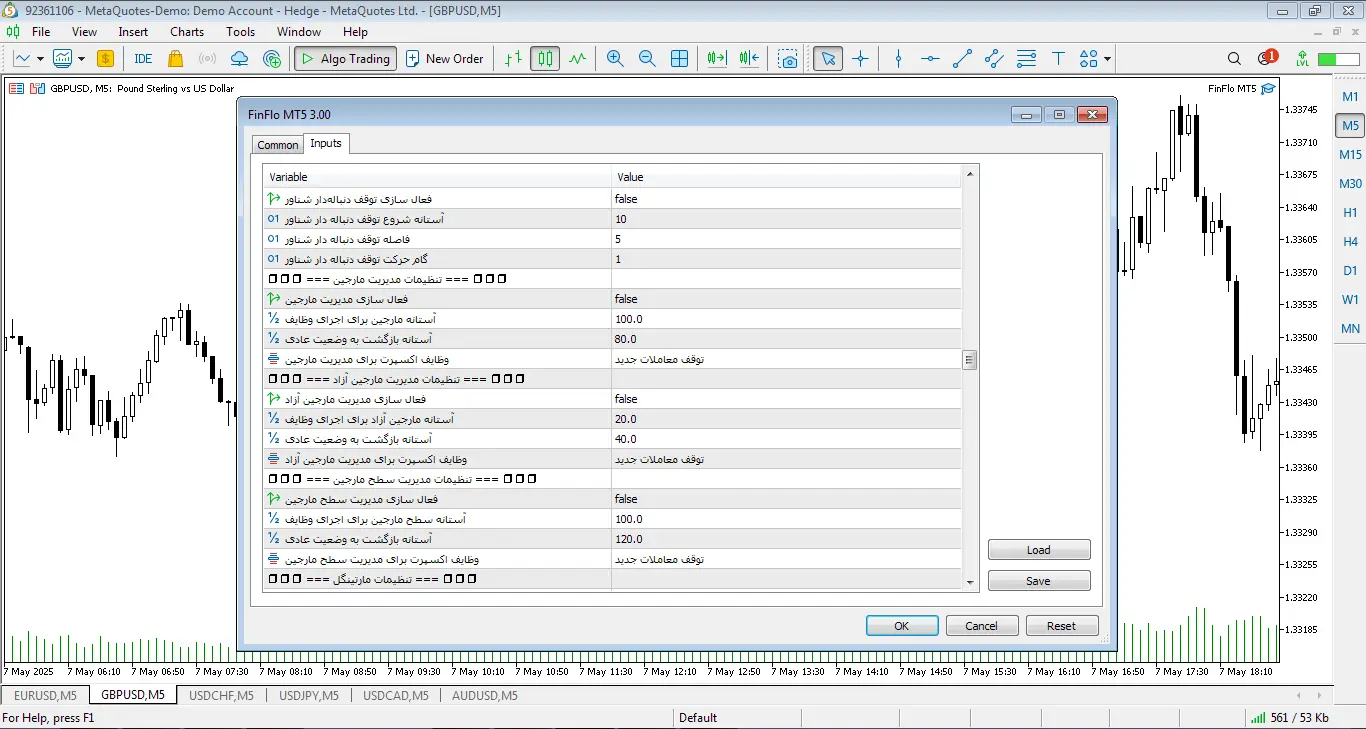Switch chart to candlesticks view

(545, 59)
